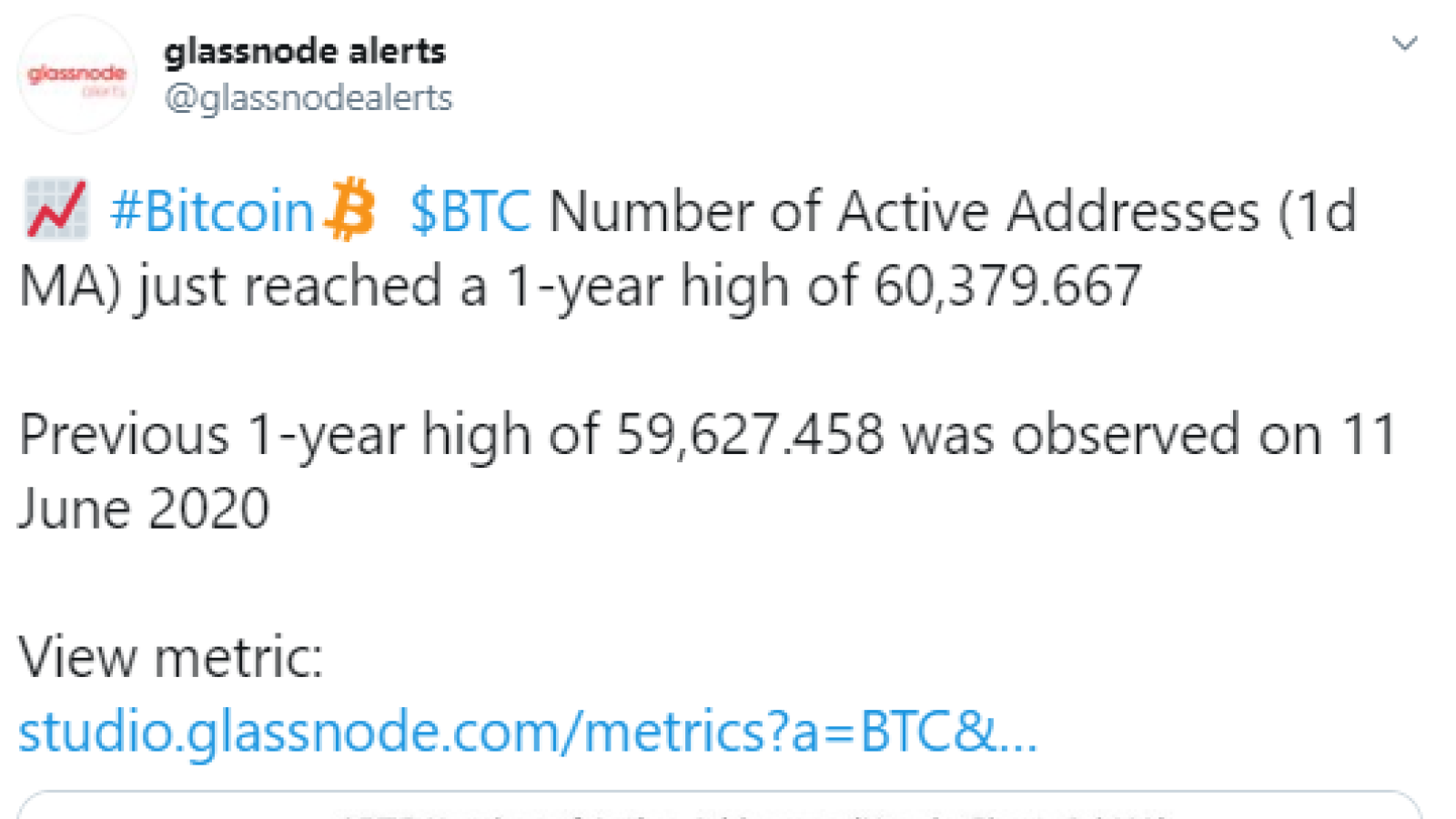Image resolution: width=1456 pixels, height=819 pixels.
Task: Select the 59,627.458 previous high value
Action: 750,434
